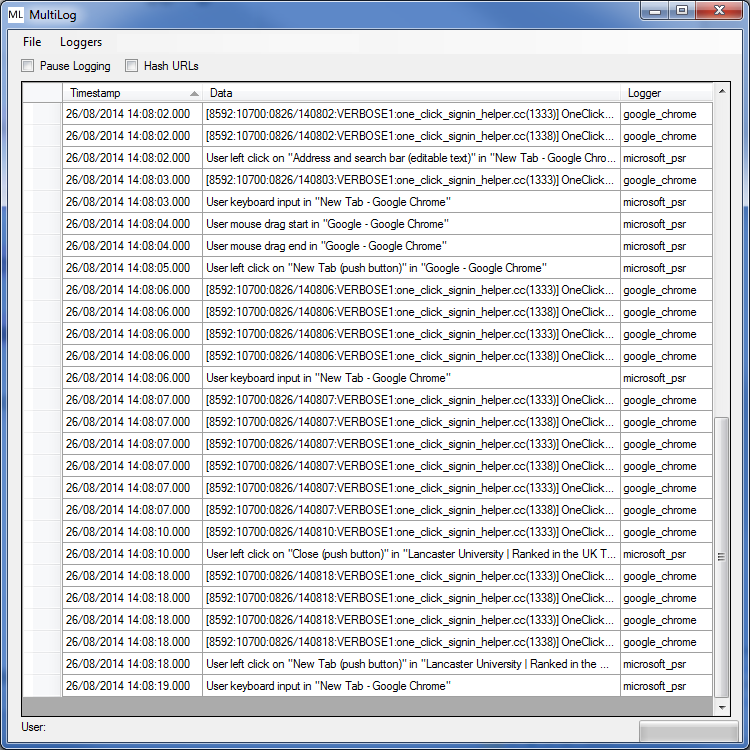Viewport: 750px width, 750px height.
Task: Open the Loggers menu
Action: point(81,42)
